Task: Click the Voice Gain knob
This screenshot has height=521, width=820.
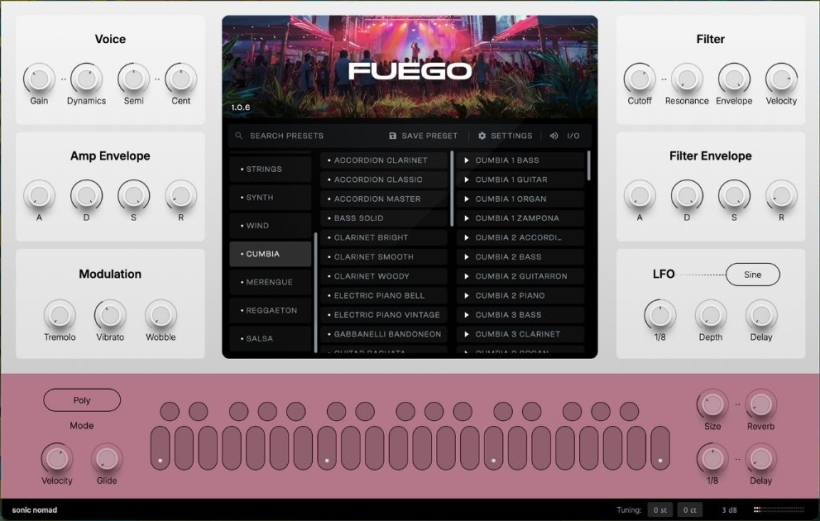Action: (x=39, y=78)
